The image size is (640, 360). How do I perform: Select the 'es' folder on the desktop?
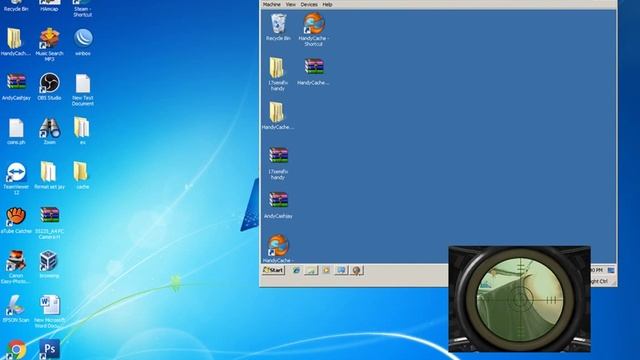coord(82,131)
